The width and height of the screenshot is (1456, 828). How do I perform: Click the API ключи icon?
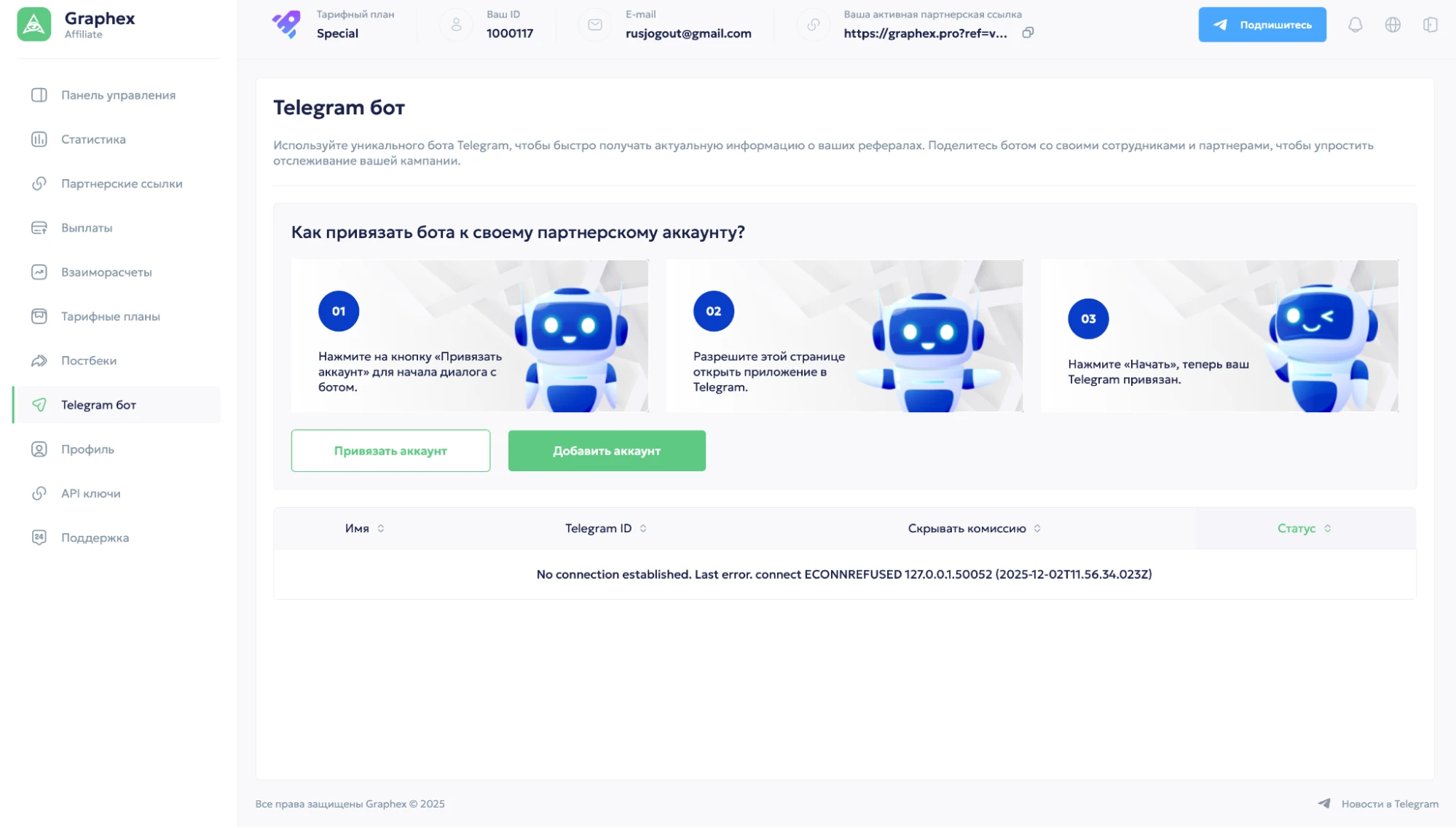[x=39, y=494]
